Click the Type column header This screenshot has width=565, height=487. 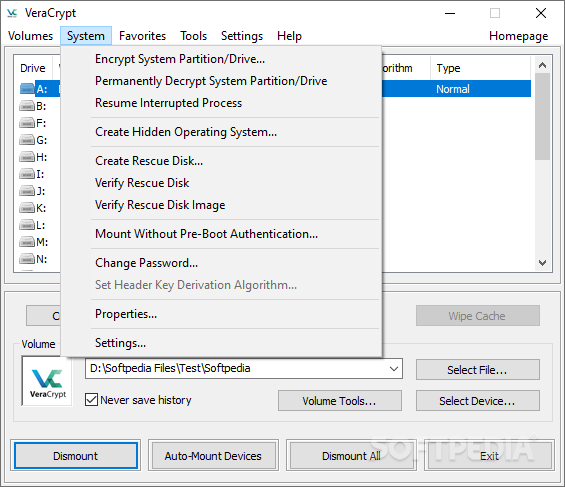pyautogui.click(x=481, y=68)
